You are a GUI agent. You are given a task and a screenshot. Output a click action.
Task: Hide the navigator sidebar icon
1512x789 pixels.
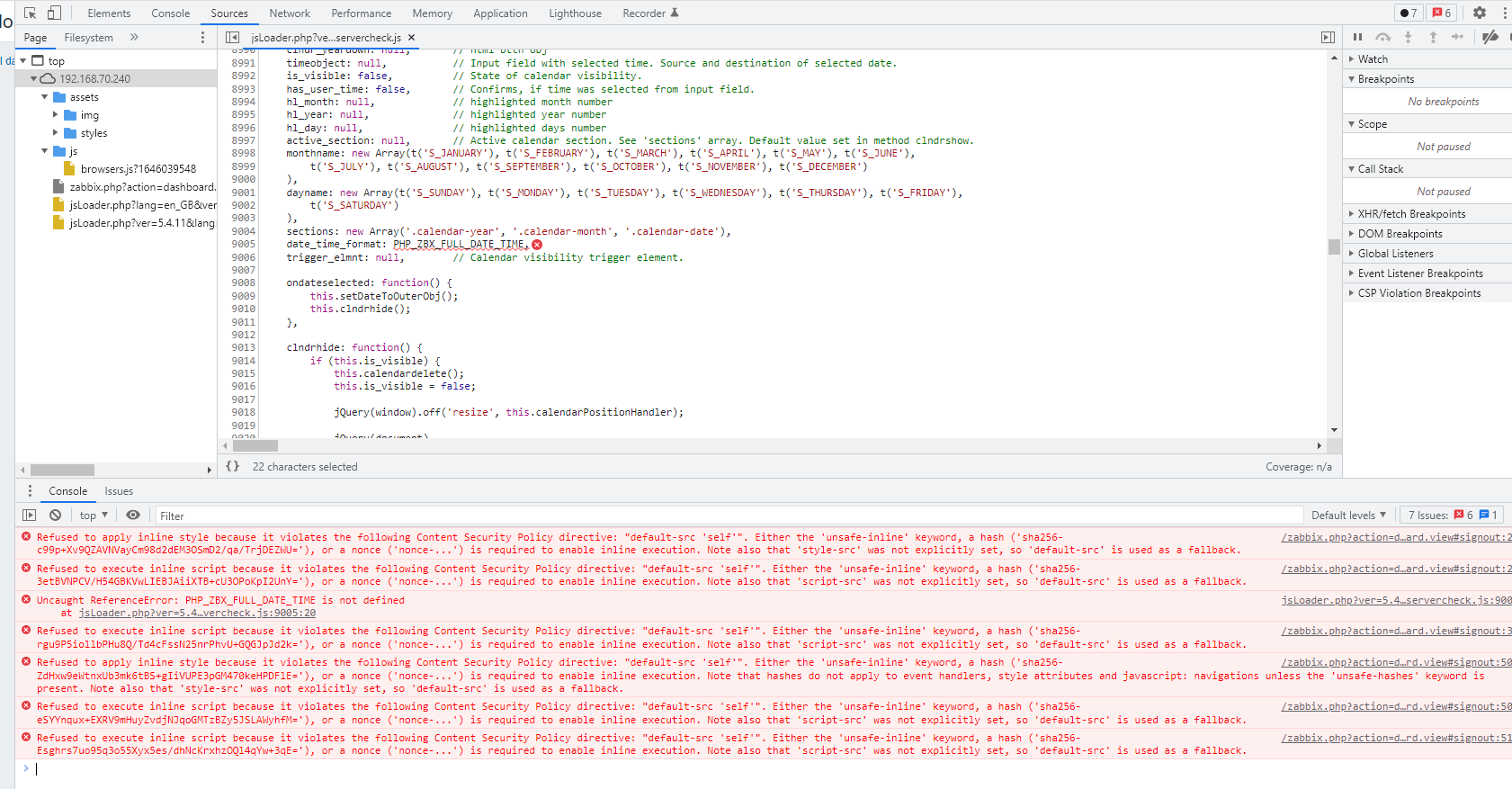[x=232, y=37]
